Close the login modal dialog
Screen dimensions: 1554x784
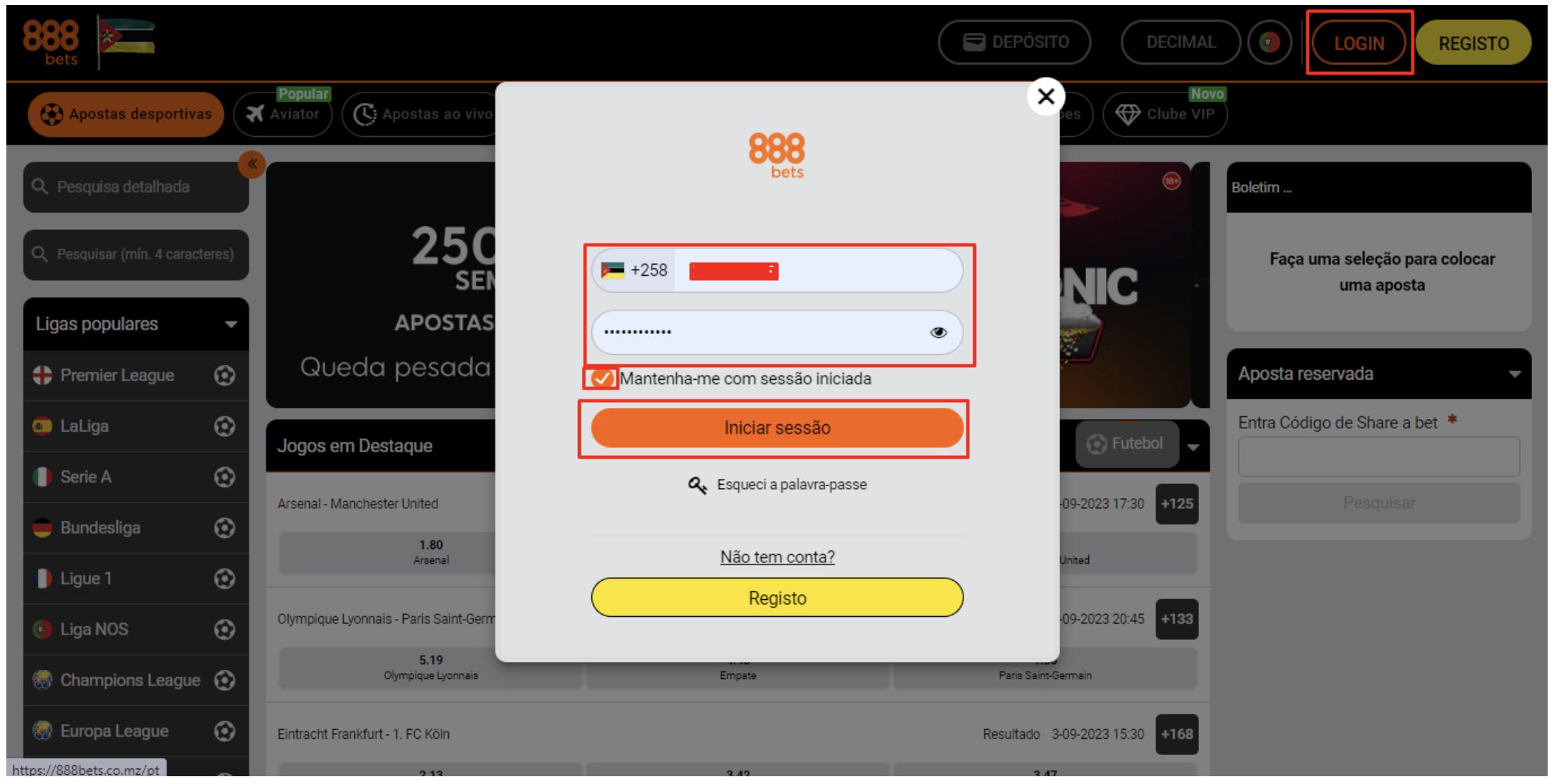pos(1045,97)
